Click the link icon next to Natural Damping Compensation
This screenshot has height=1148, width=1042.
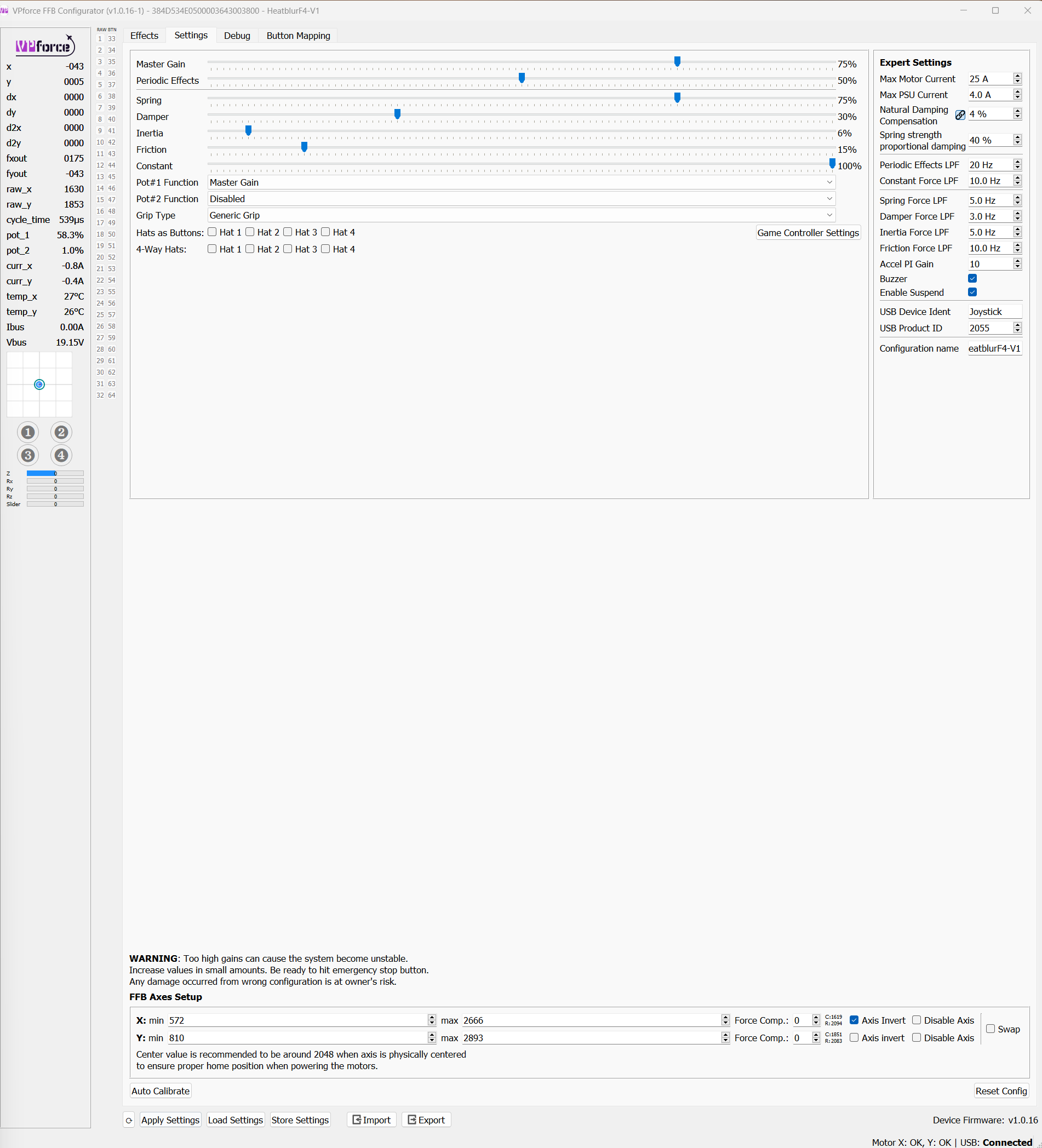point(960,114)
